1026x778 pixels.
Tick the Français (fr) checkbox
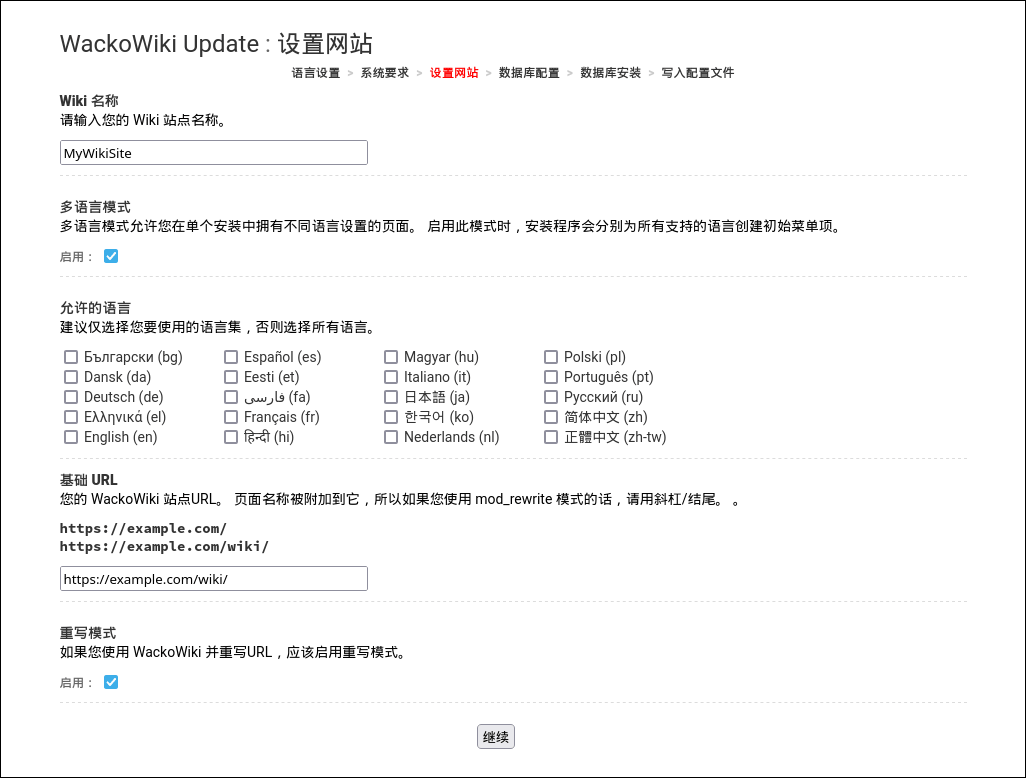point(231,417)
